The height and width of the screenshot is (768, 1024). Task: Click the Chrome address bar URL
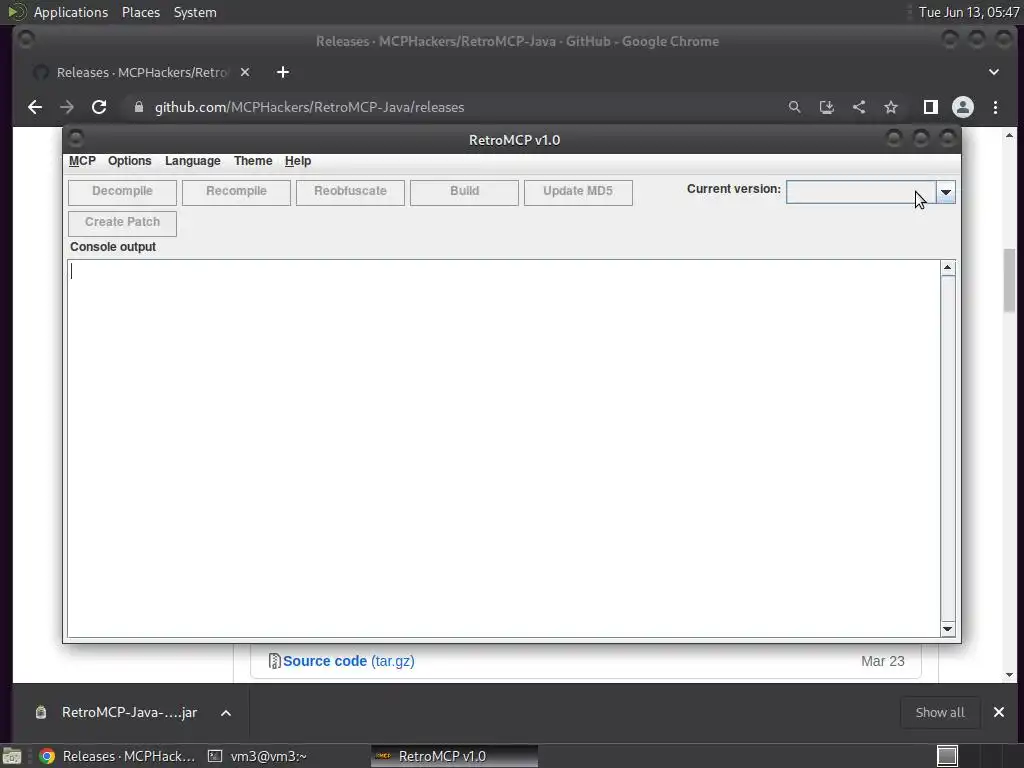pyautogui.click(x=310, y=107)
